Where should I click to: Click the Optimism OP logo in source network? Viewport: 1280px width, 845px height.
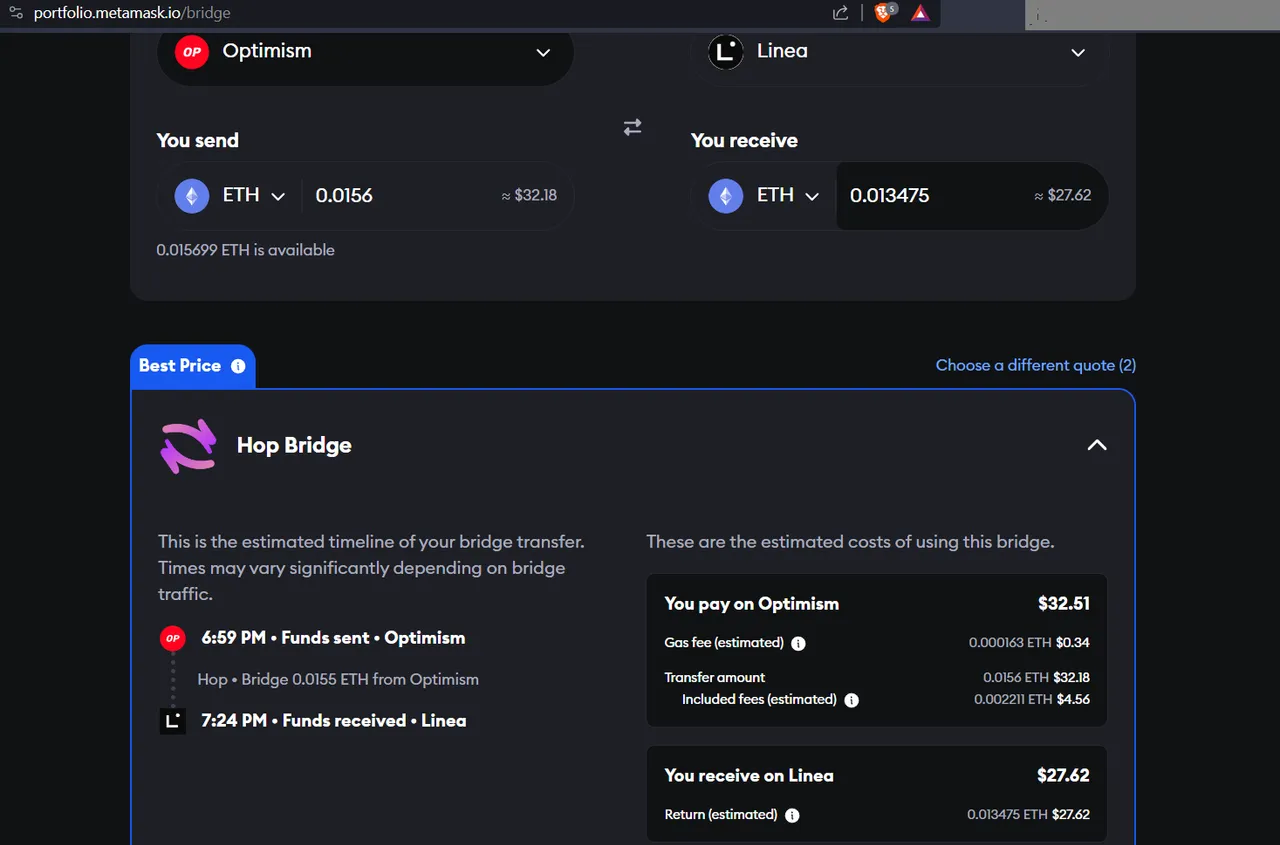click(191, 52)
